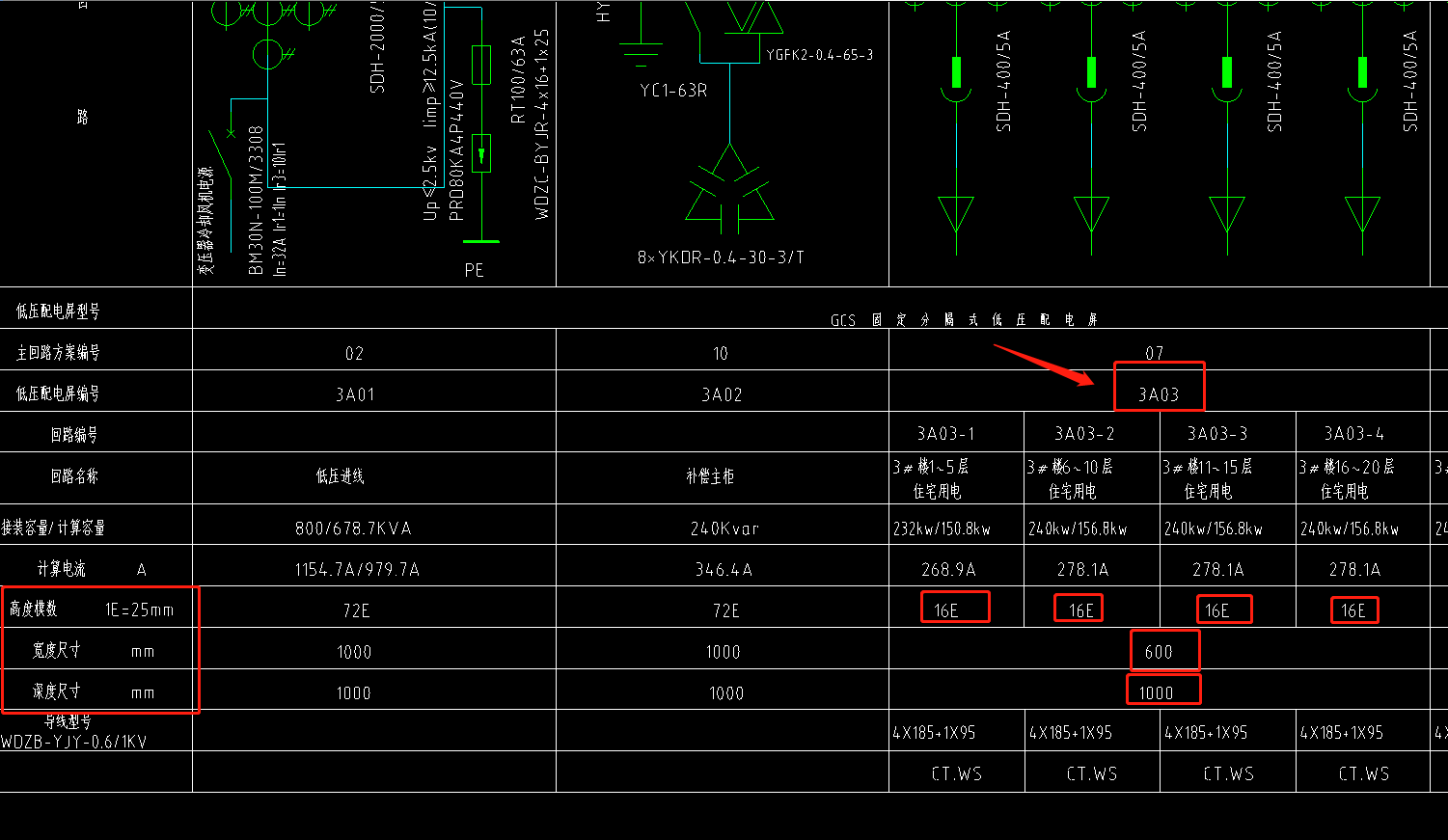Select panel number 3A01
Screen dimensions: 1448x840
pyautogui.click(x=354, y=394)
